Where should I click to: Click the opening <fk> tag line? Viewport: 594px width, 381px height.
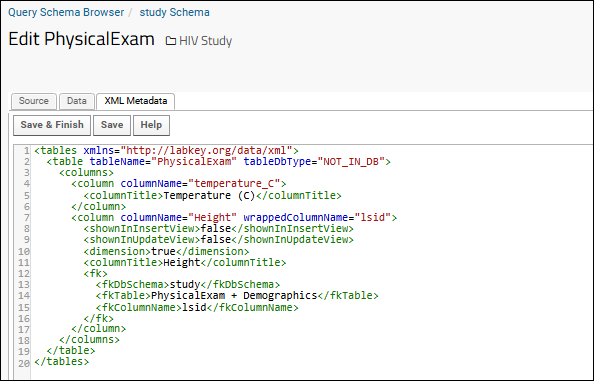pyautogui.click(x=95, y=273)
